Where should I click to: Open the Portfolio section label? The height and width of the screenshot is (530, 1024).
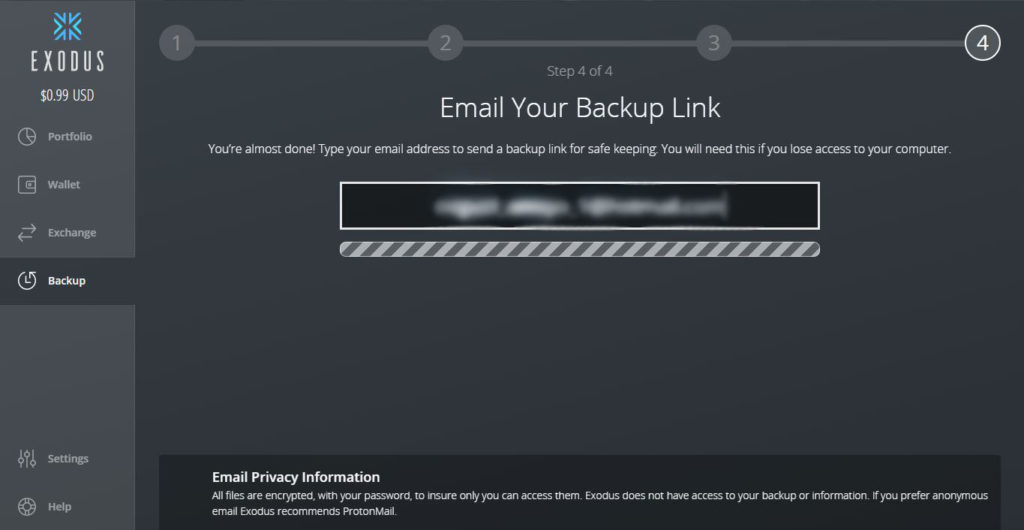click(70, 137)
